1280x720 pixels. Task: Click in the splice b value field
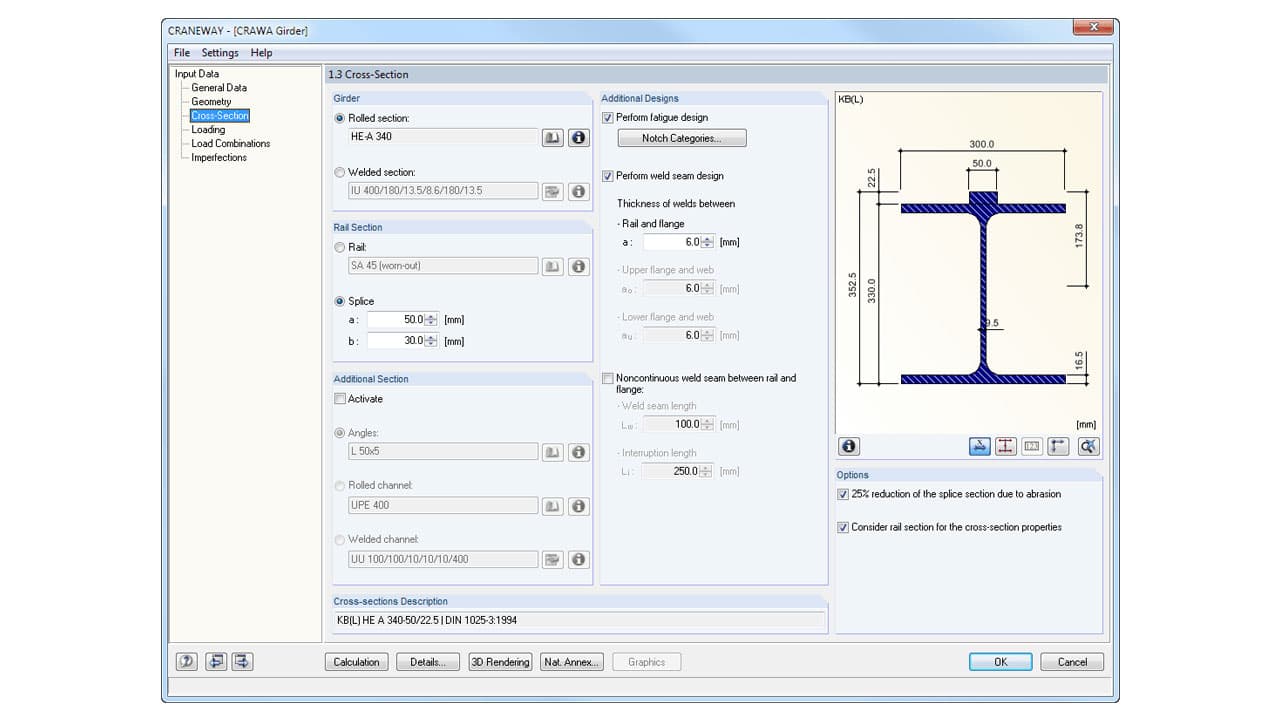tap(395, 341)
